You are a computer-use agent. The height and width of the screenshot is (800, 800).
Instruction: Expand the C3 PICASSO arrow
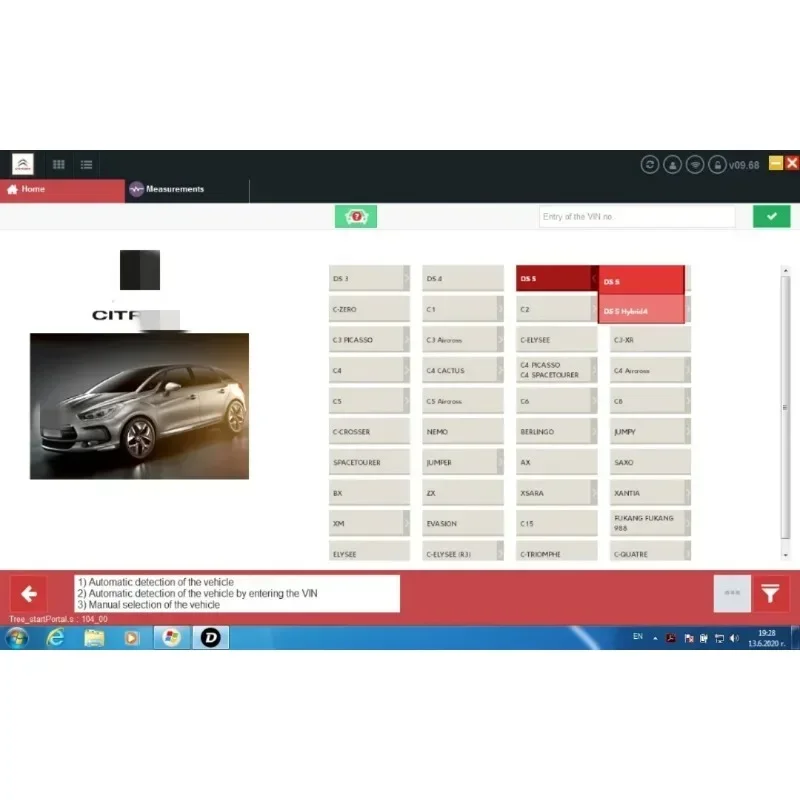coord(407,340)
